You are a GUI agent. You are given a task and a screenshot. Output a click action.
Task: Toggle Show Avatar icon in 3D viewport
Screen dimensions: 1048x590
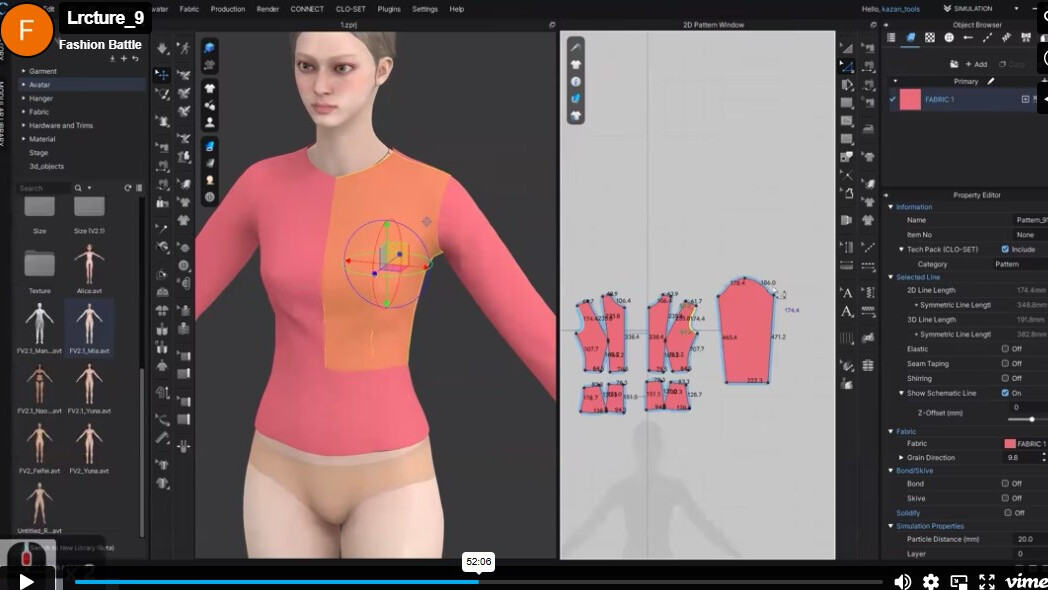(x=210, y=122)
